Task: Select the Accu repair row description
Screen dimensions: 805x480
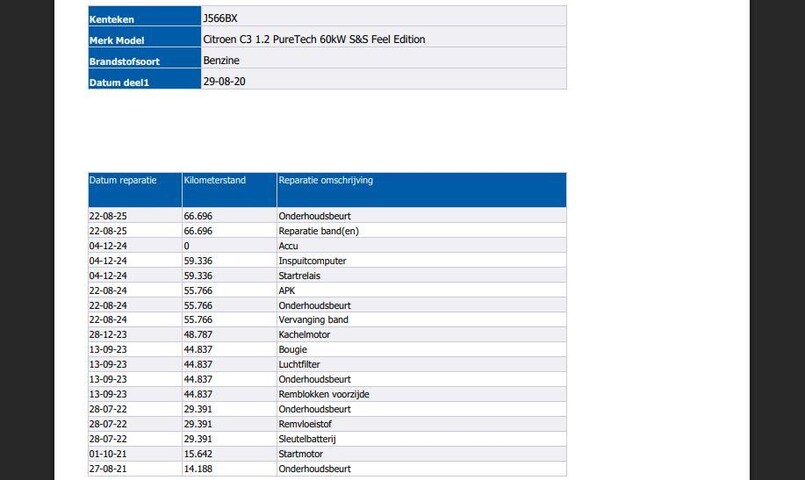Action: coord(288,246)
